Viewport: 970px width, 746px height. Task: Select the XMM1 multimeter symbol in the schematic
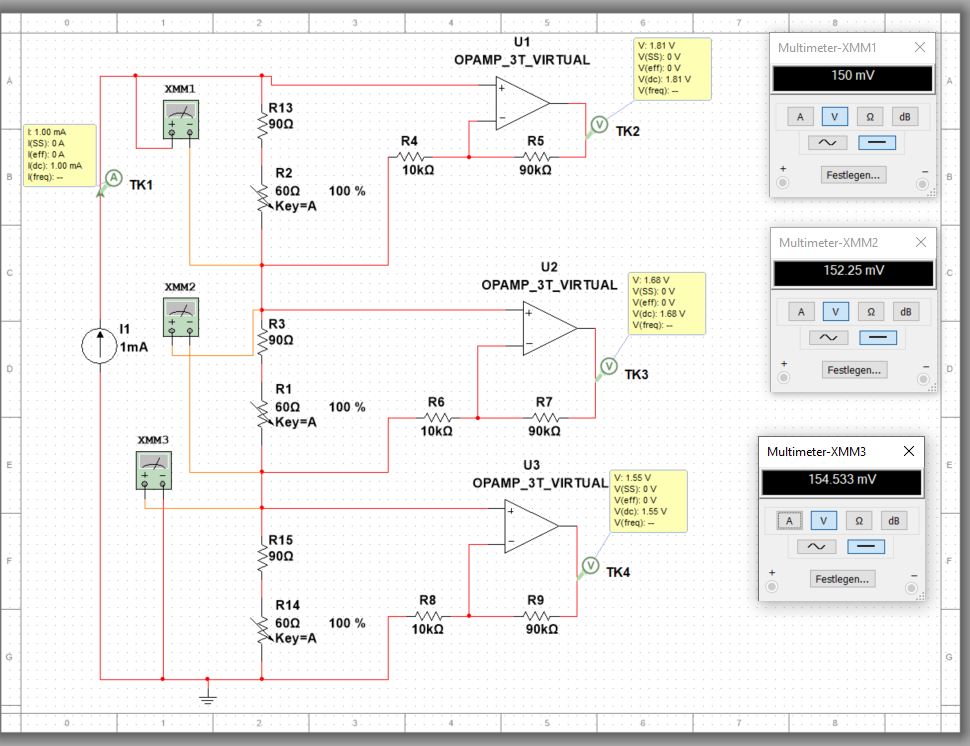coord(181,119)
